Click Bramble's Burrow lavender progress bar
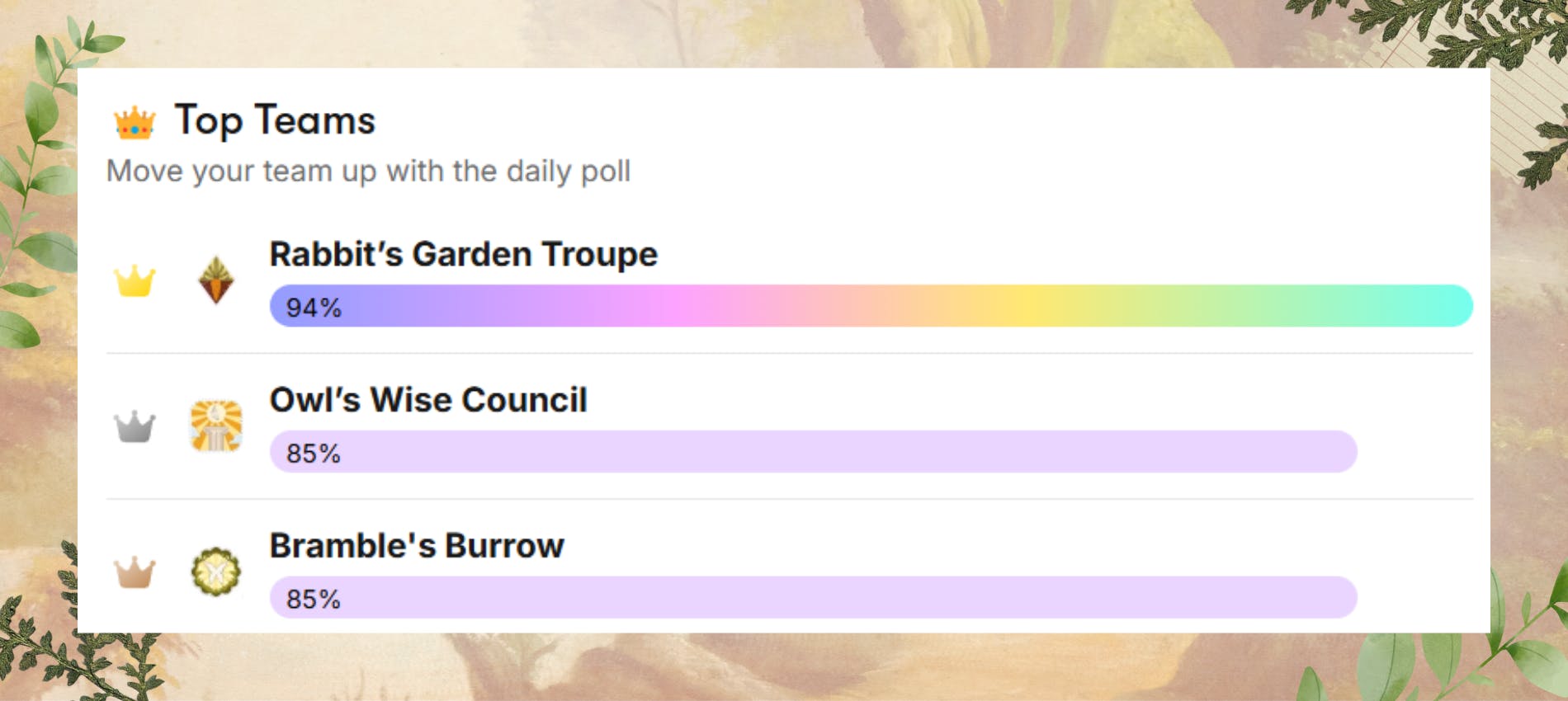Image resolution: width=1568 pixels, height=701 pixels. (x=813, y=598)
